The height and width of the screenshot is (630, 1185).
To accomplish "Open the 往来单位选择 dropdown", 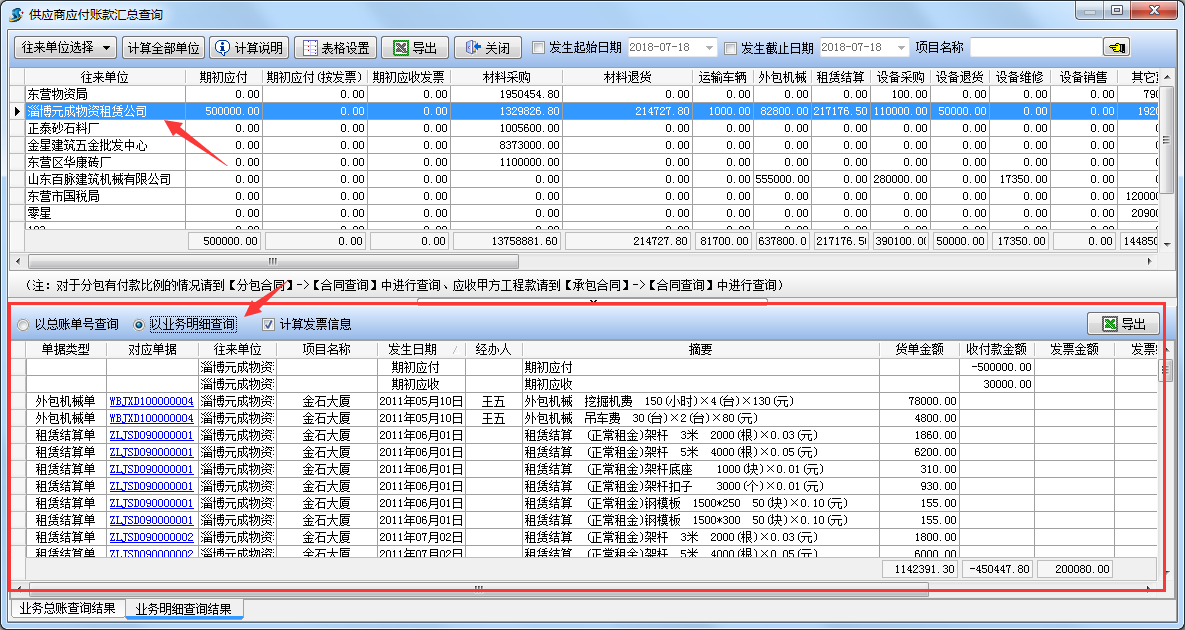I will [64, 47].
